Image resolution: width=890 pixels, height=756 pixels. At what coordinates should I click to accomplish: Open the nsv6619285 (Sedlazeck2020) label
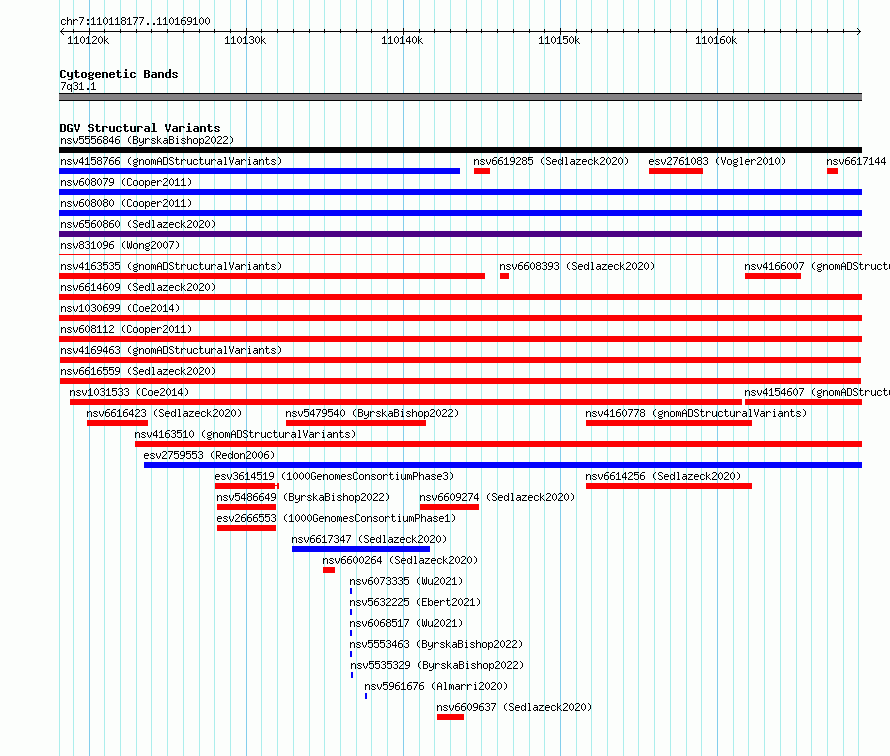(x=551, y=161)
